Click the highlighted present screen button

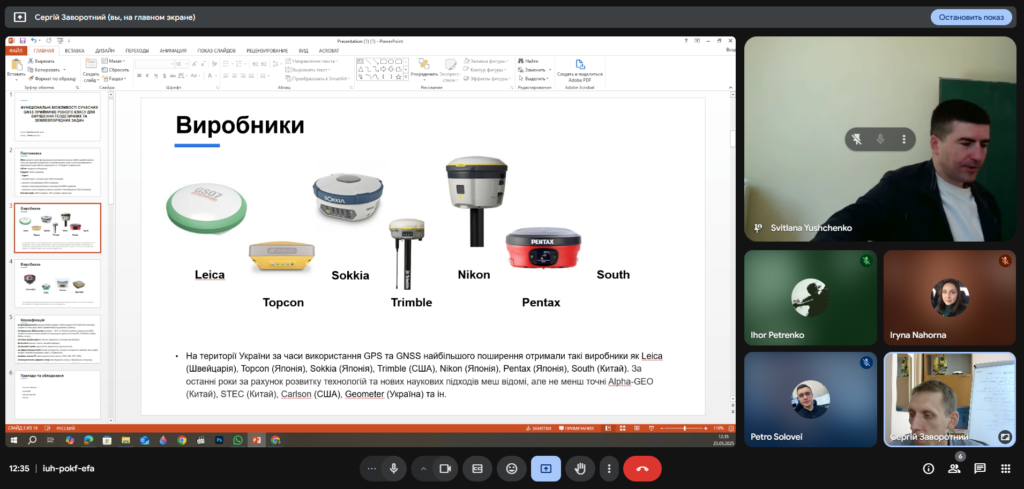(x=546, y=468)
